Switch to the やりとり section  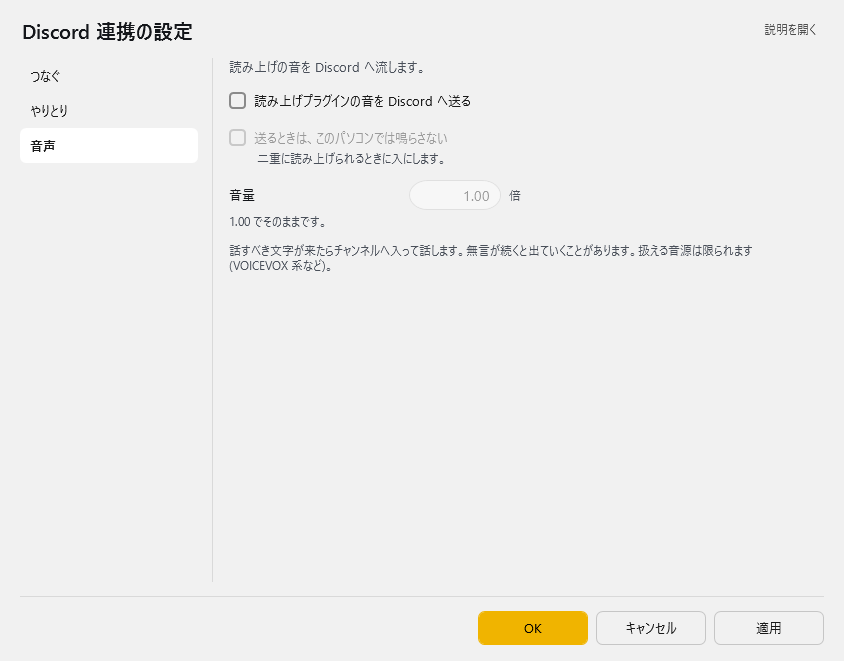click(x=109, y=111)
